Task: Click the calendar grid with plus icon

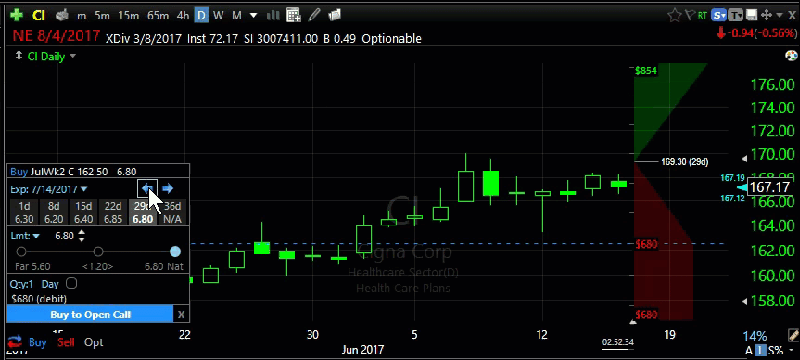Action: click(x=293, y=15)
